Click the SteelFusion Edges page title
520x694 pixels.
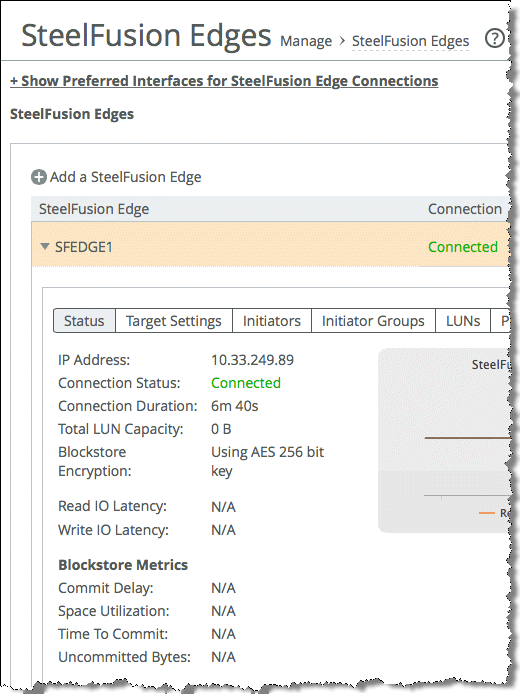[x=146, y=35]
